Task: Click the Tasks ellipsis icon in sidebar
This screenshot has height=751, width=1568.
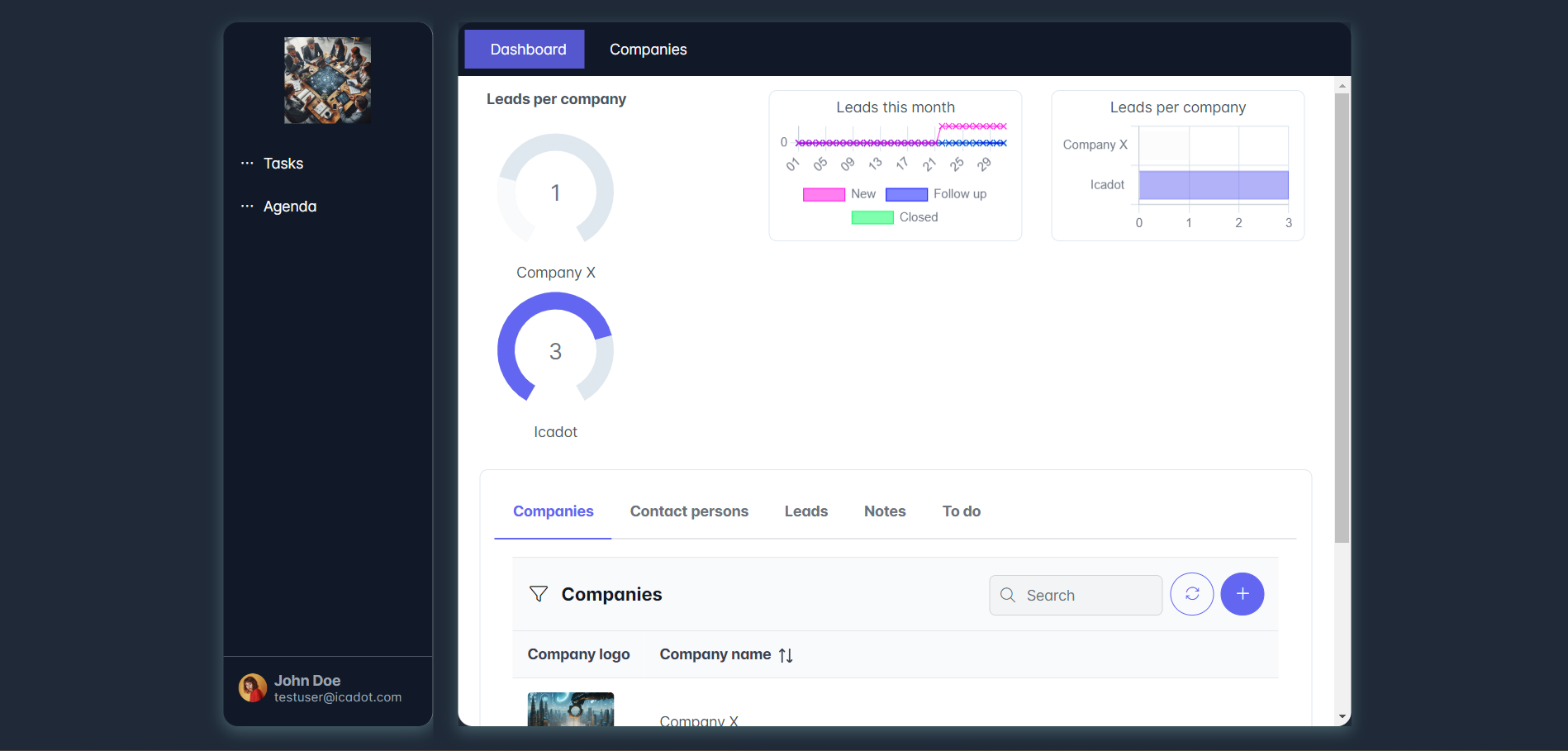Action: [x=247, y=164]
